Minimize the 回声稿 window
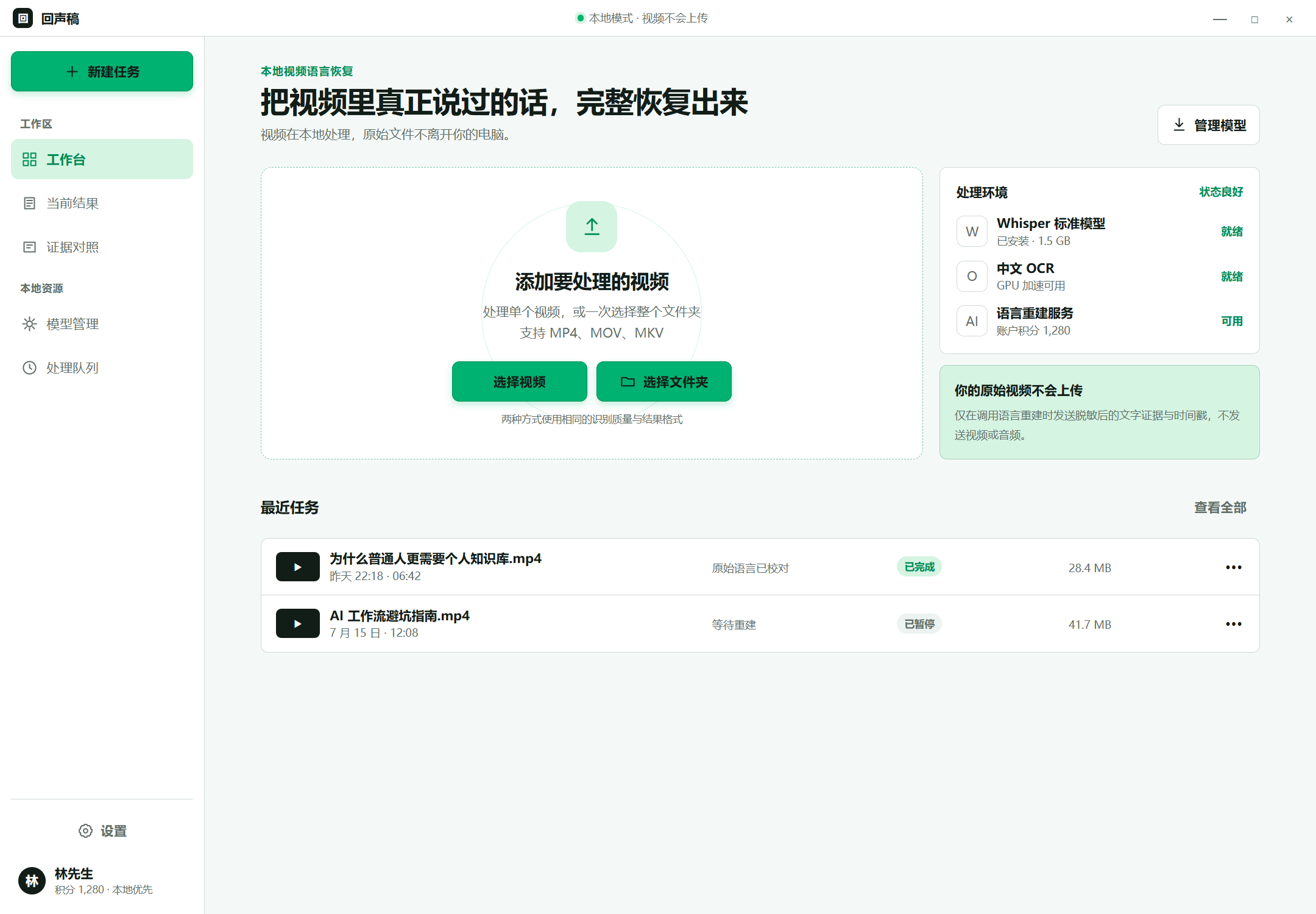The width and height of the screenshot is (1316, 914). click(x=1220, y=19)
